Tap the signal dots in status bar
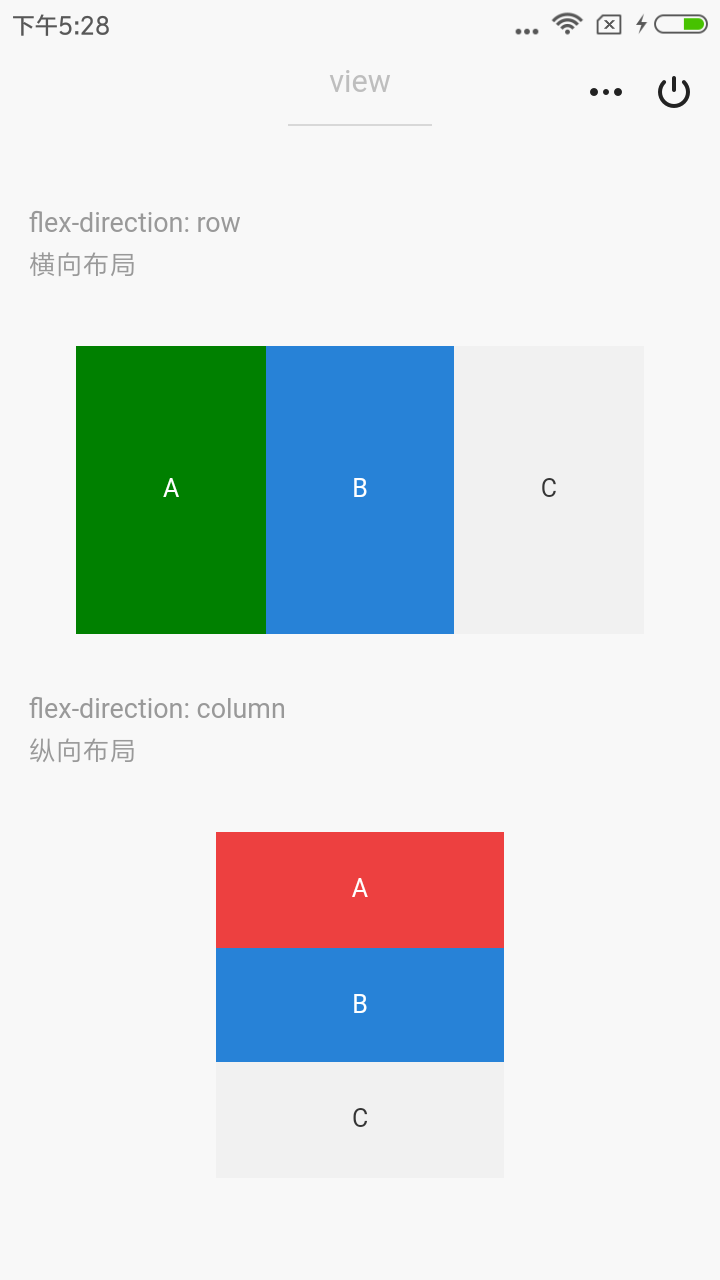This screenshot has width=720, height=1280. [527, 31]
